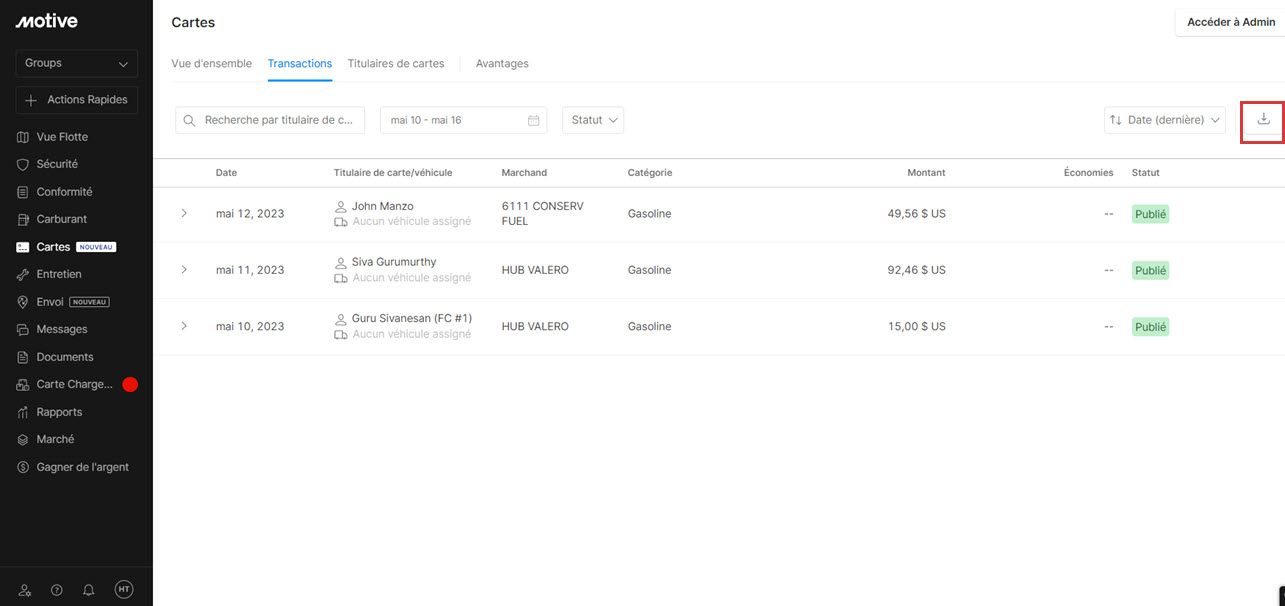Screen dimensions: 1285x606
Task: Click the download transactions icon
Action: point(1263,119)
